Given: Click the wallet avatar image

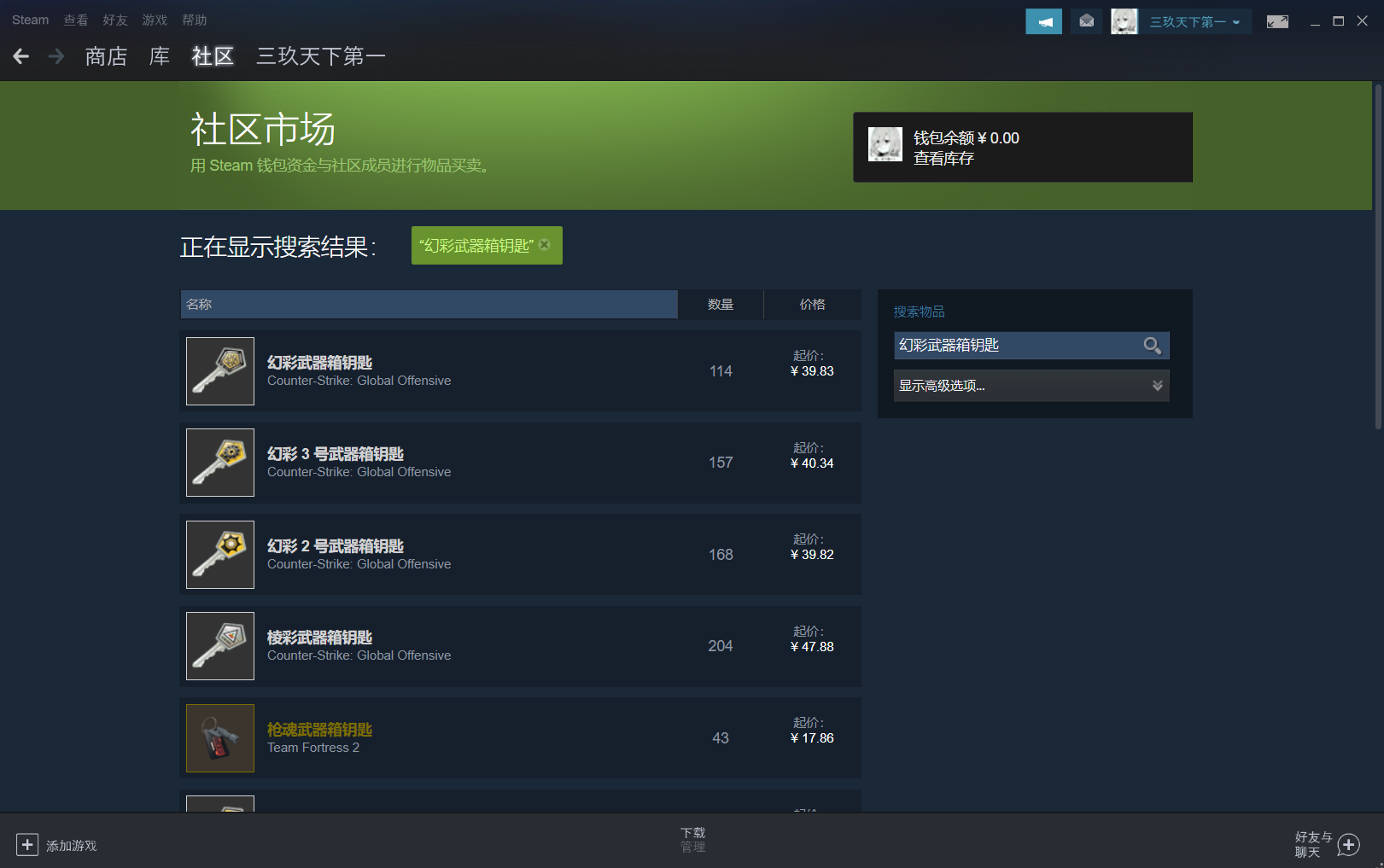Looking at the screenshot, I should (x=885, y=144).
